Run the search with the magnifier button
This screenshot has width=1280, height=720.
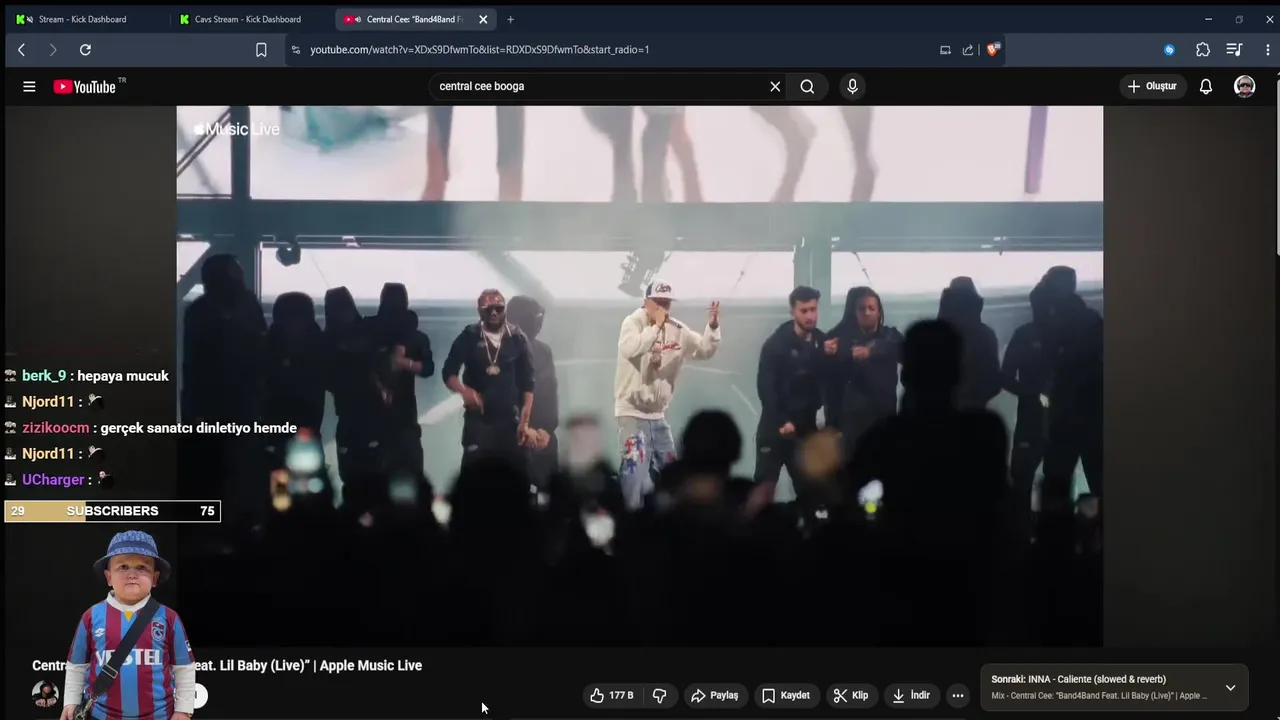pos(807,87)
